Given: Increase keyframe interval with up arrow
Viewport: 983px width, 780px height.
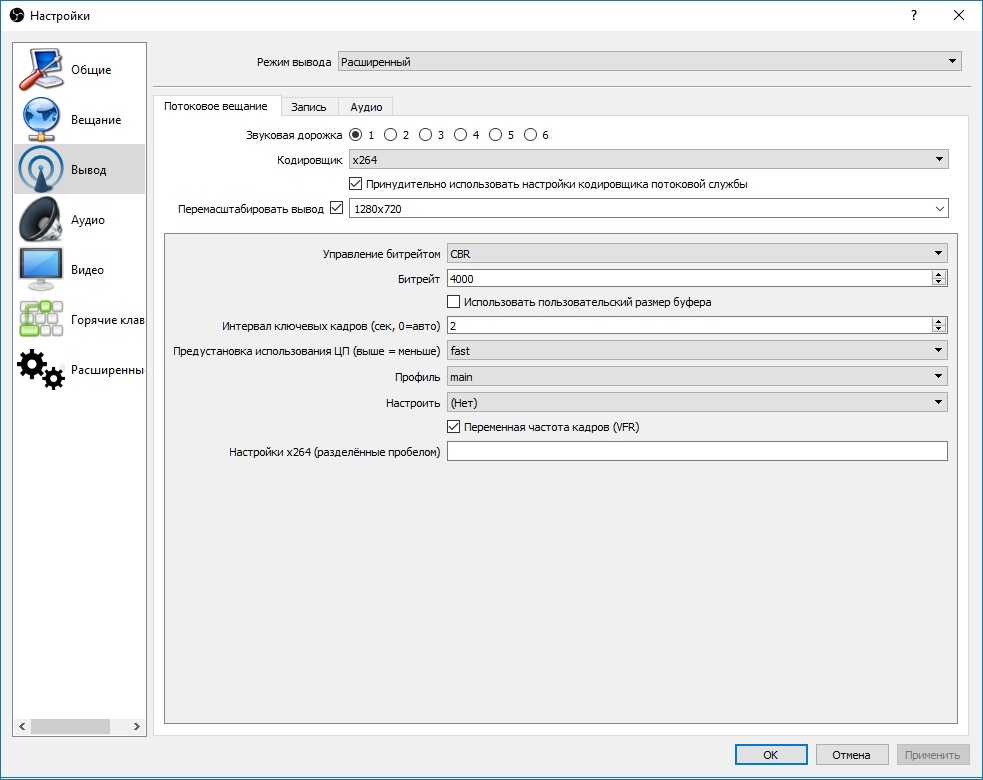Looking at the screenshot, I should [x=938, y=322].
